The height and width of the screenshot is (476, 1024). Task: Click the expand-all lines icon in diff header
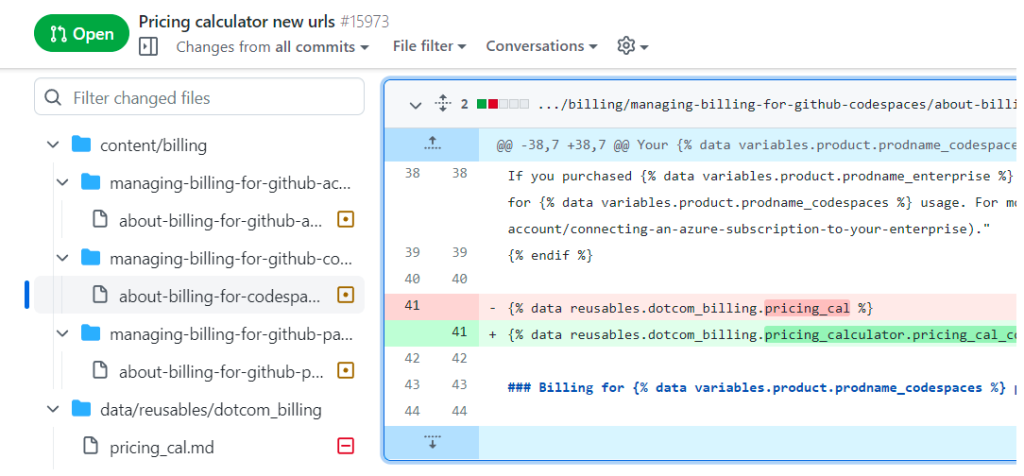point(443,104)
